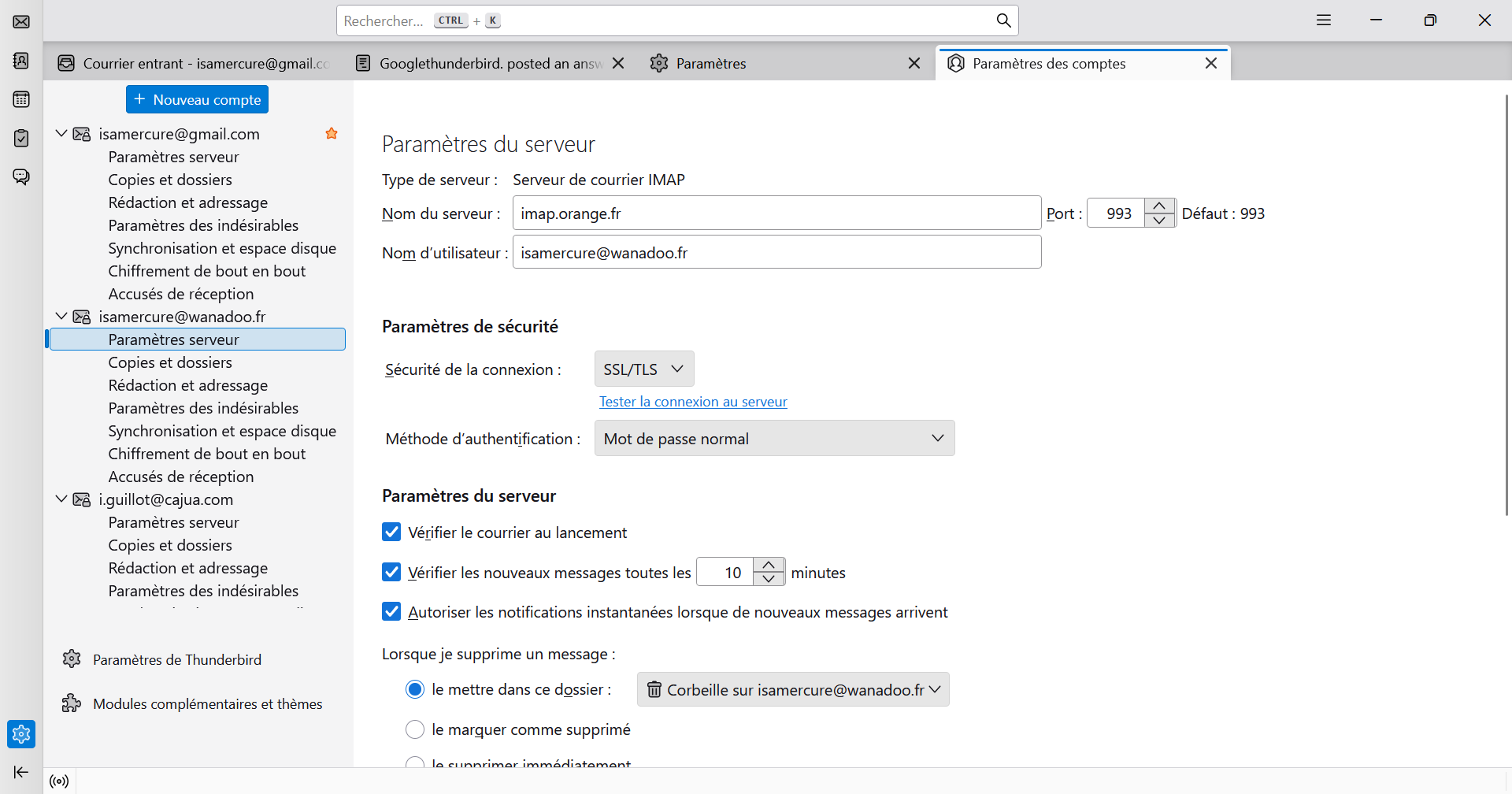1512x794 pixels.
Task: Open the Calendar space icon
Action: click(x=21, y=99)
